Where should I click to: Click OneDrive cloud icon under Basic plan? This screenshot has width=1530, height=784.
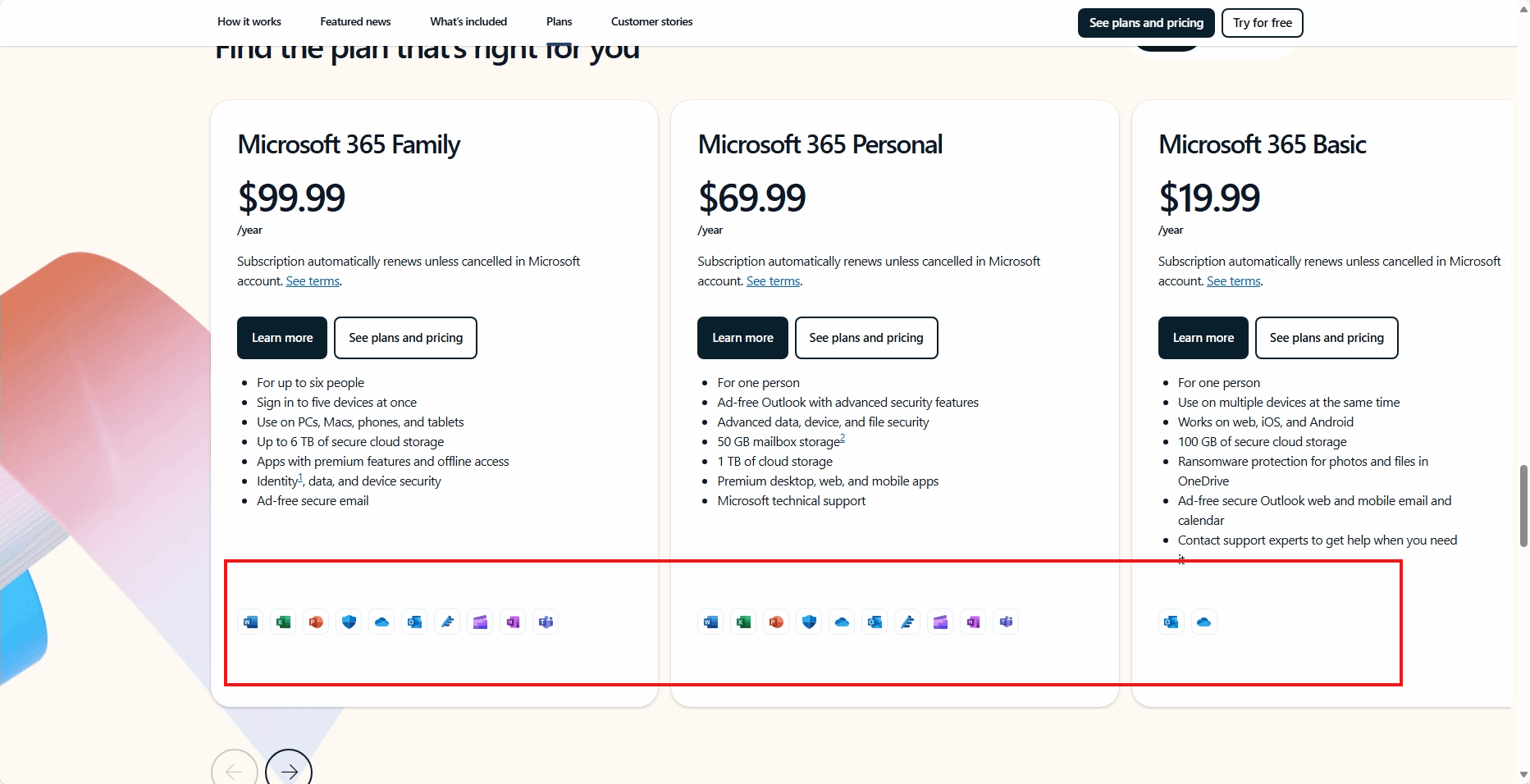(1203, 622)
